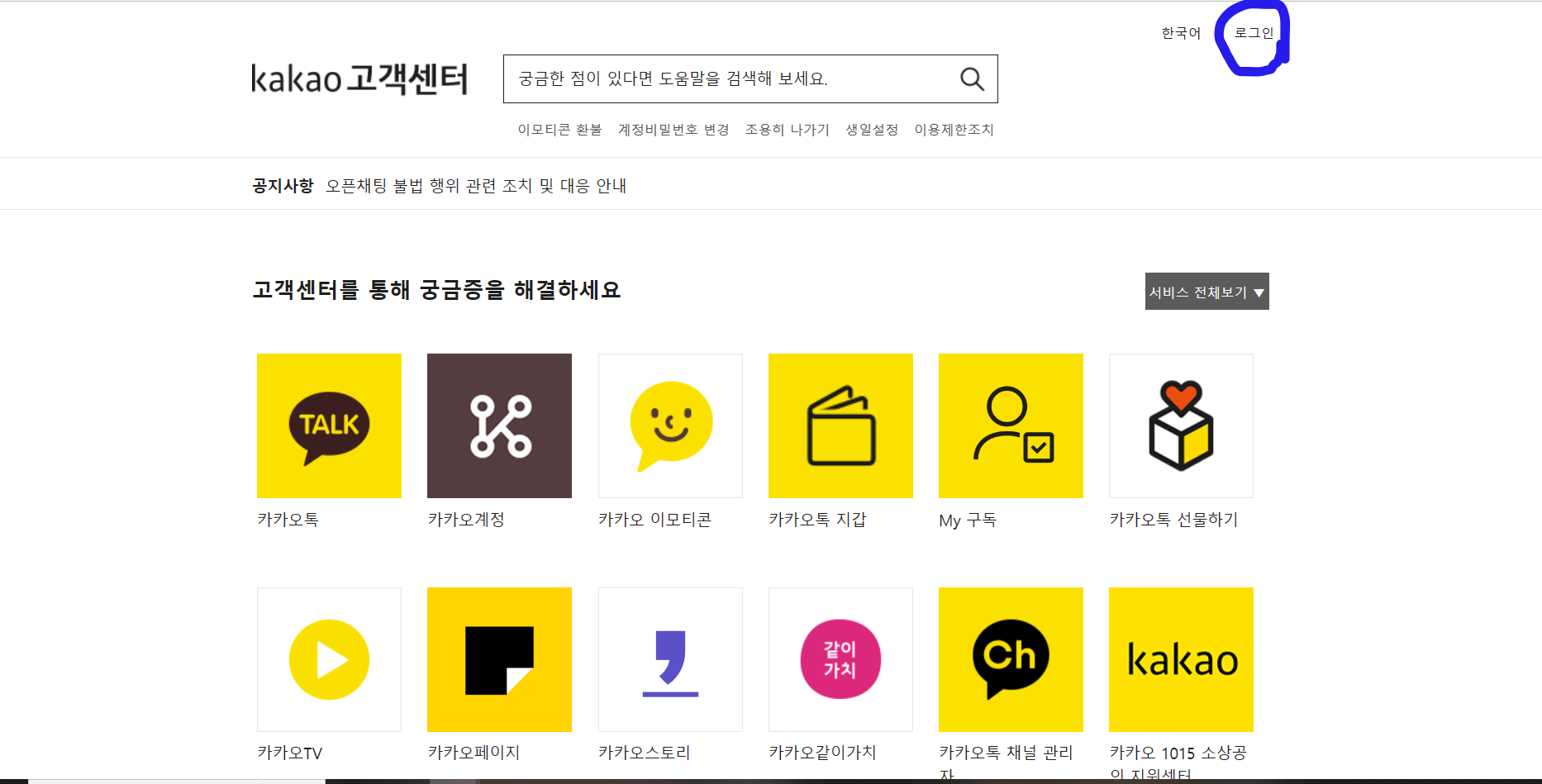The image size is (1542, 784).
Task: Select the Kakao Emoticon smiley icon
Action: (670, 425)
